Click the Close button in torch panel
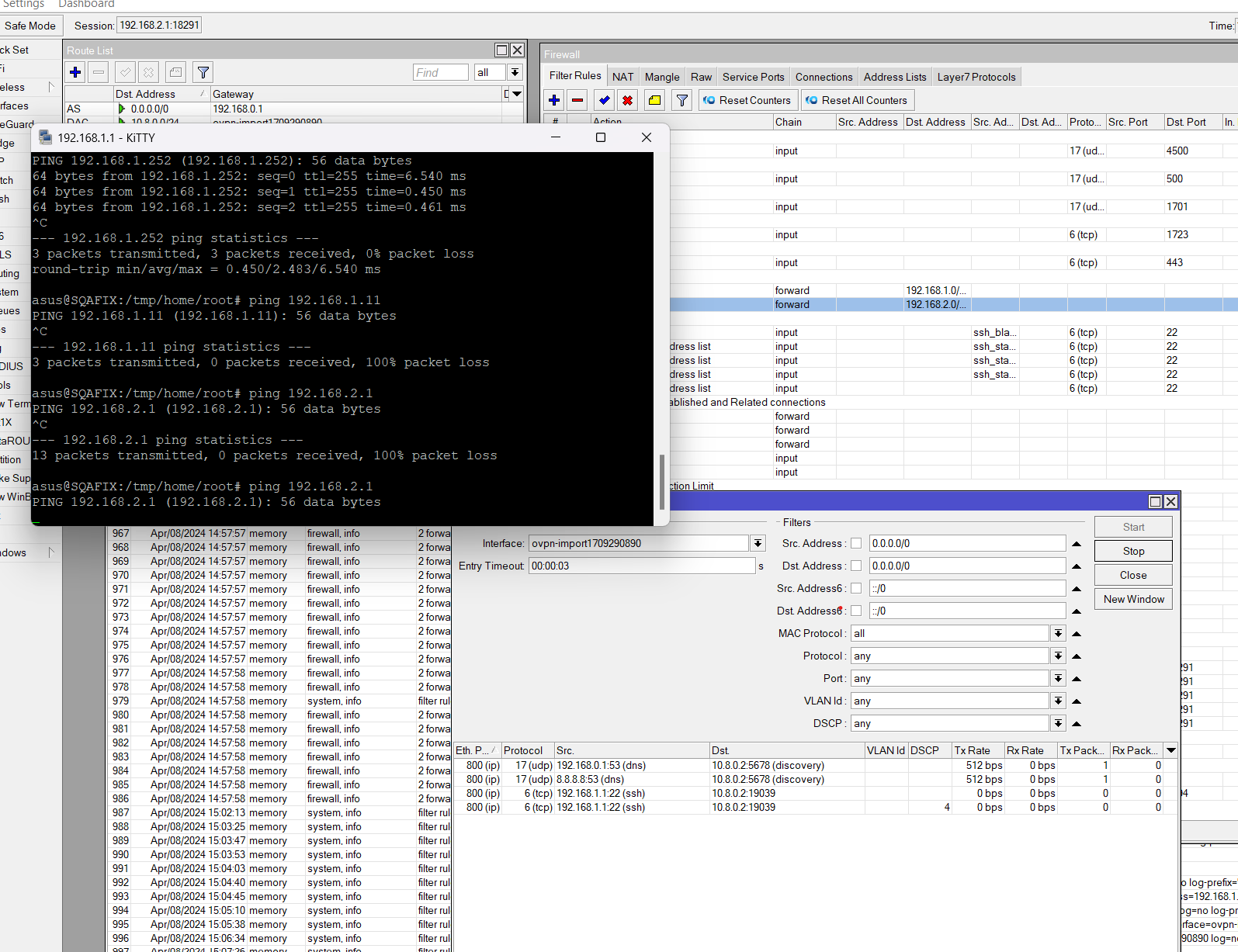 click(x=1133, y=575)
